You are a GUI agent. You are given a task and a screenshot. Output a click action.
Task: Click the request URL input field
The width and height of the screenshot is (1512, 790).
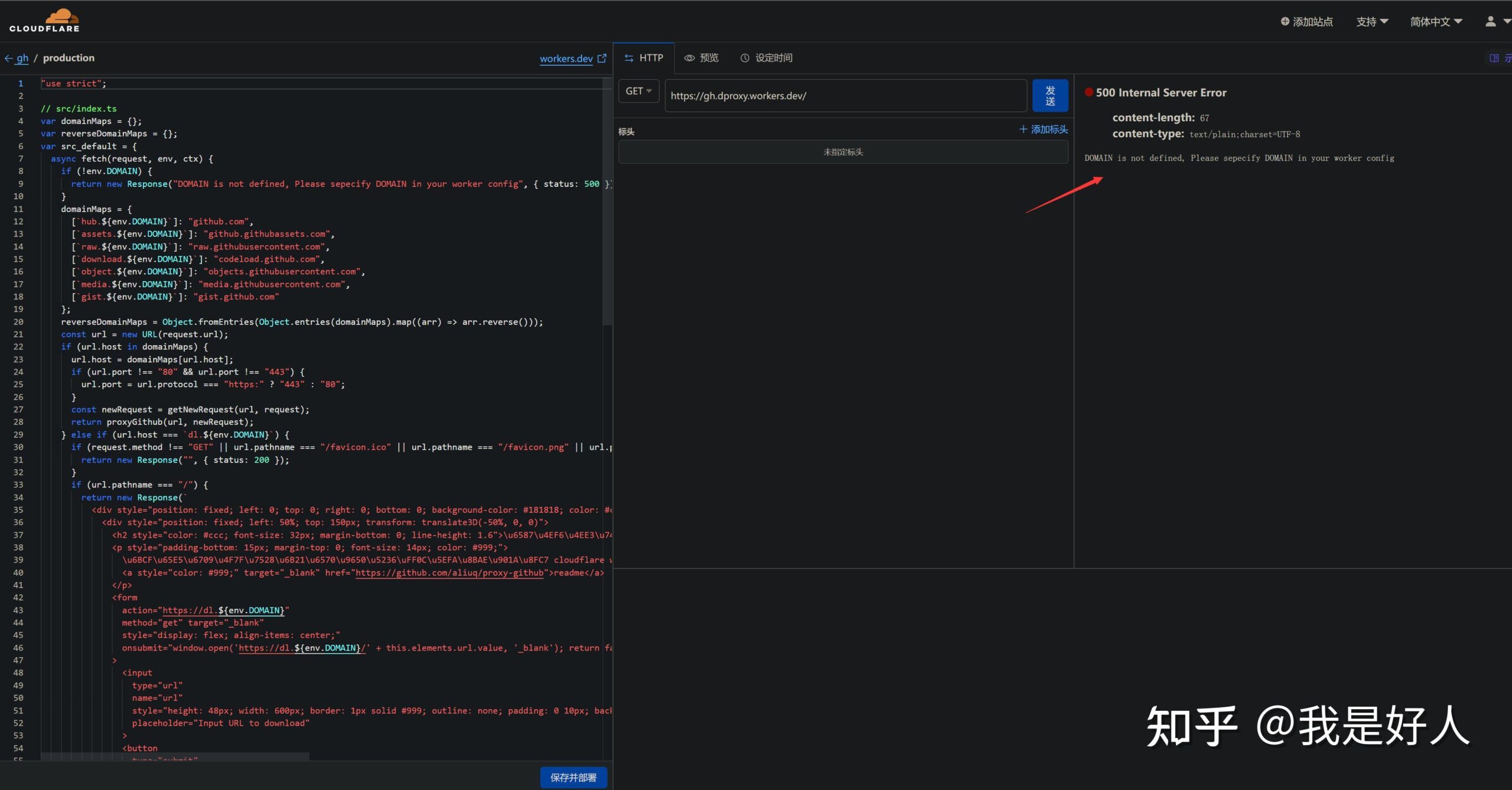coord(846,96)
